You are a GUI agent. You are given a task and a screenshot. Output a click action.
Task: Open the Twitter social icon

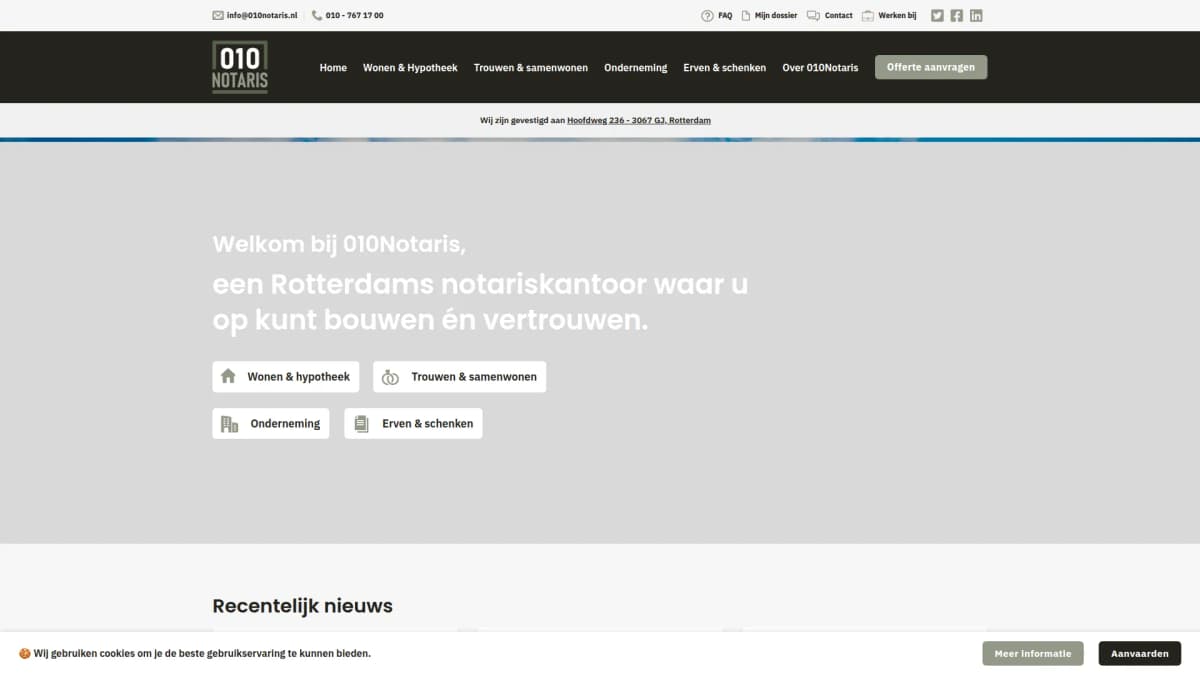pos(937,15)
